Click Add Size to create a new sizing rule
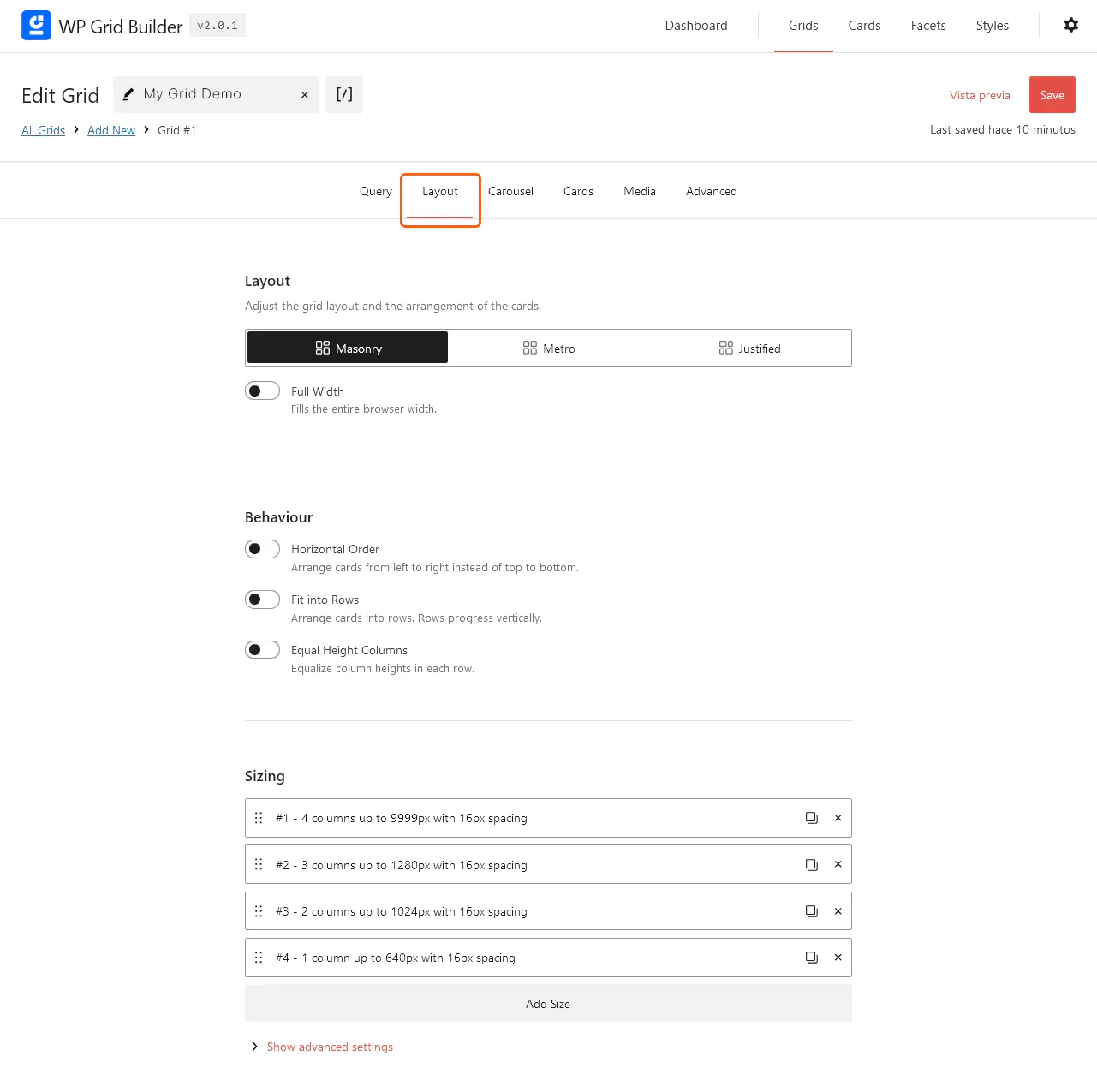The image size is (1097, 1092). pos(548,1003)
